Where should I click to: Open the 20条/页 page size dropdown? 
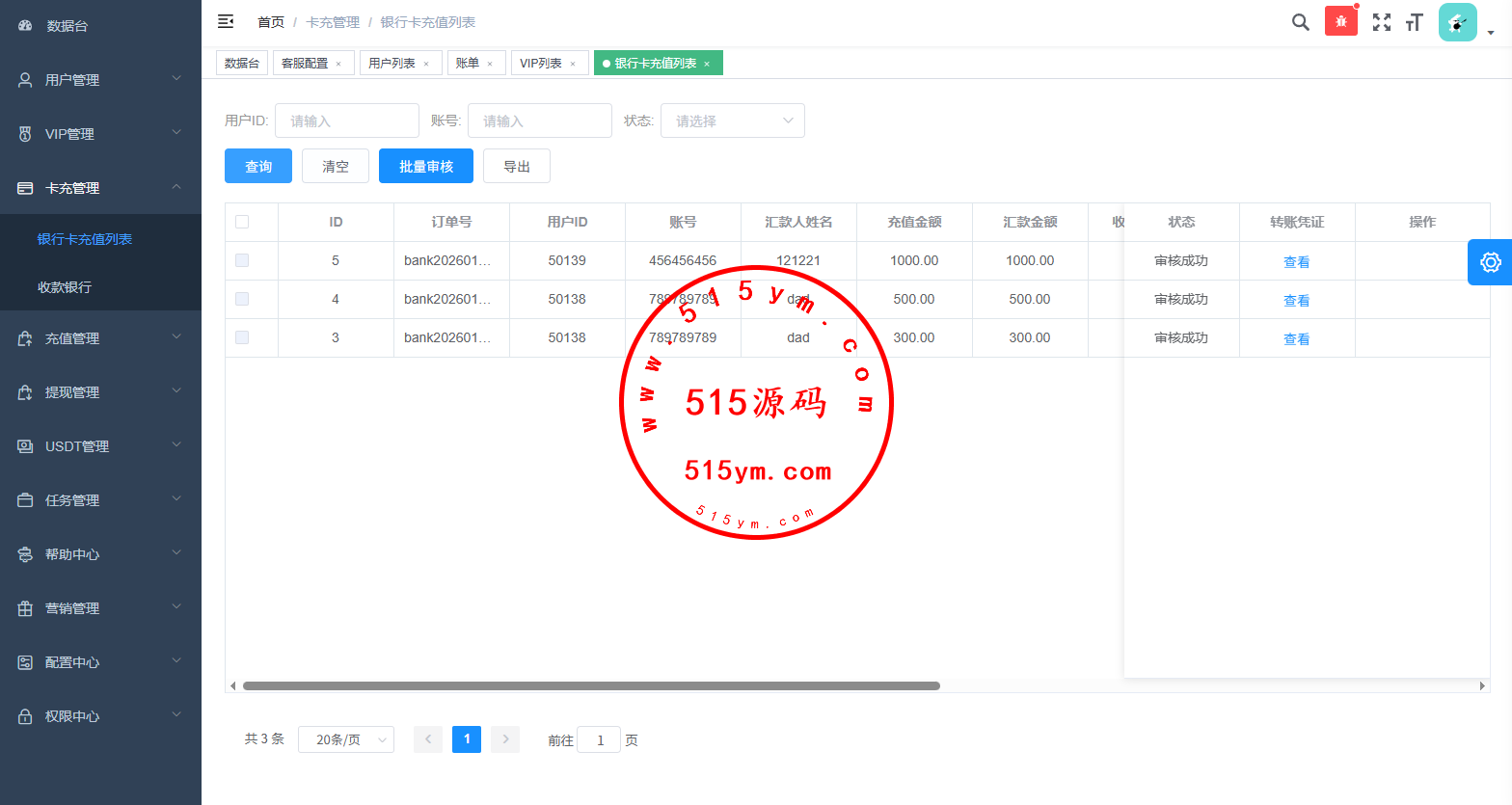(x=346, y=739)
